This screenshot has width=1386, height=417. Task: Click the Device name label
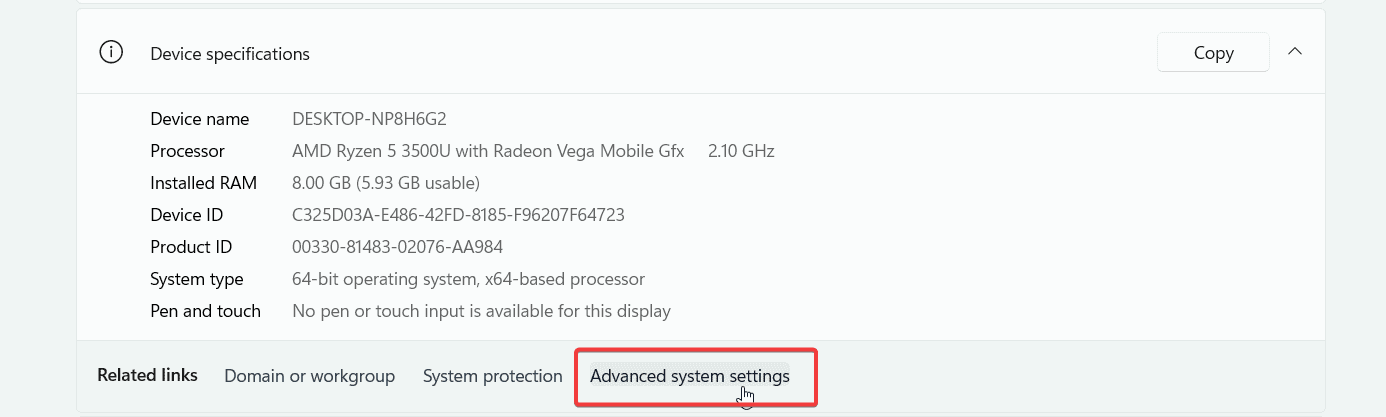[199, 119]
